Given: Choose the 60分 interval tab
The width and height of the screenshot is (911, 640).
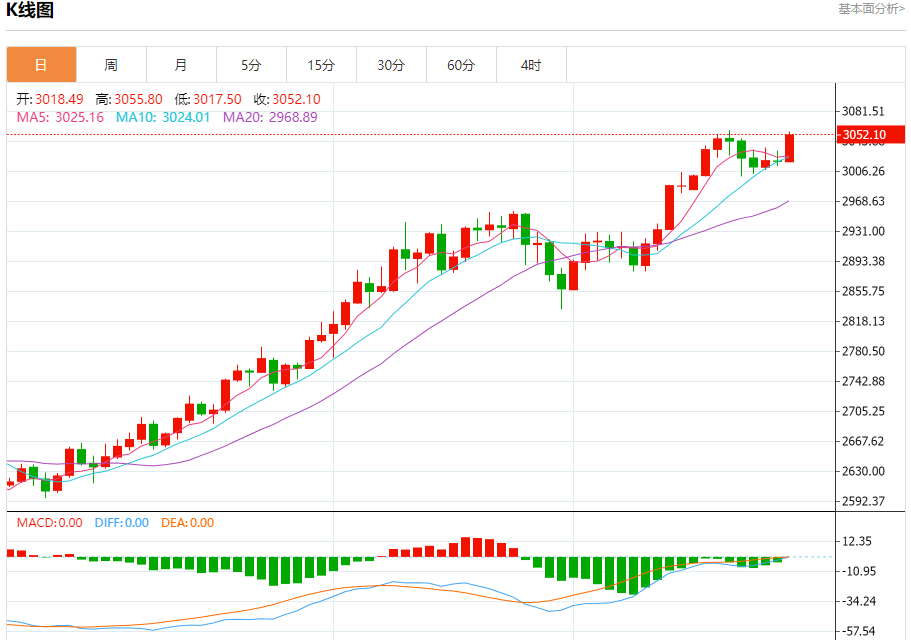Looking at the screenshot, I should [461, 65].
